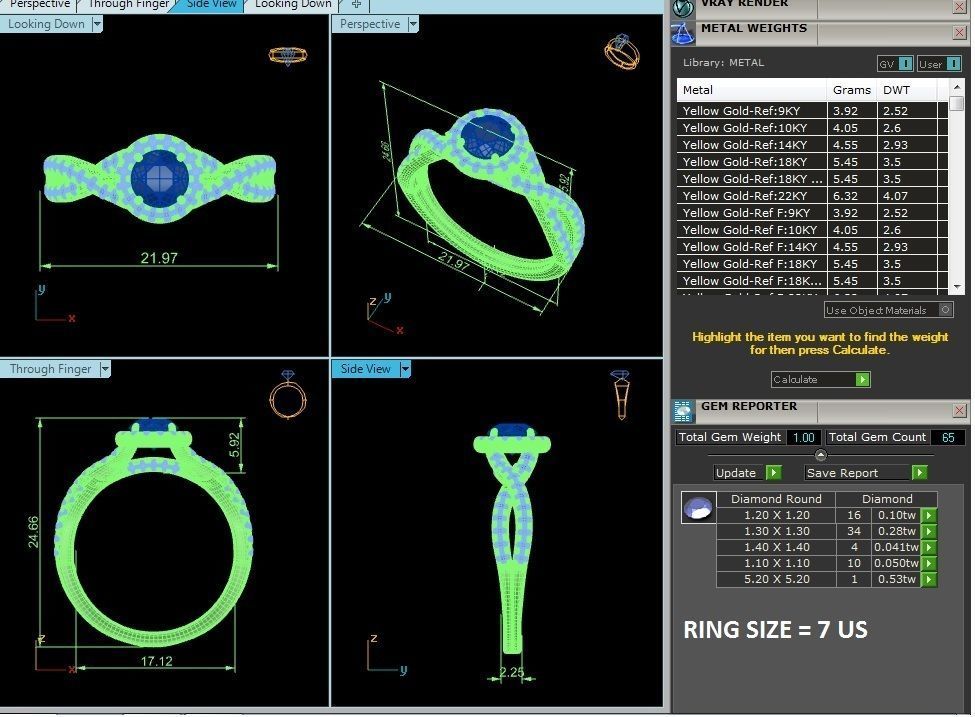This screenshot has width=975, height=717.
Task: Click the Diamond Round column header
Action: point(776,499)
